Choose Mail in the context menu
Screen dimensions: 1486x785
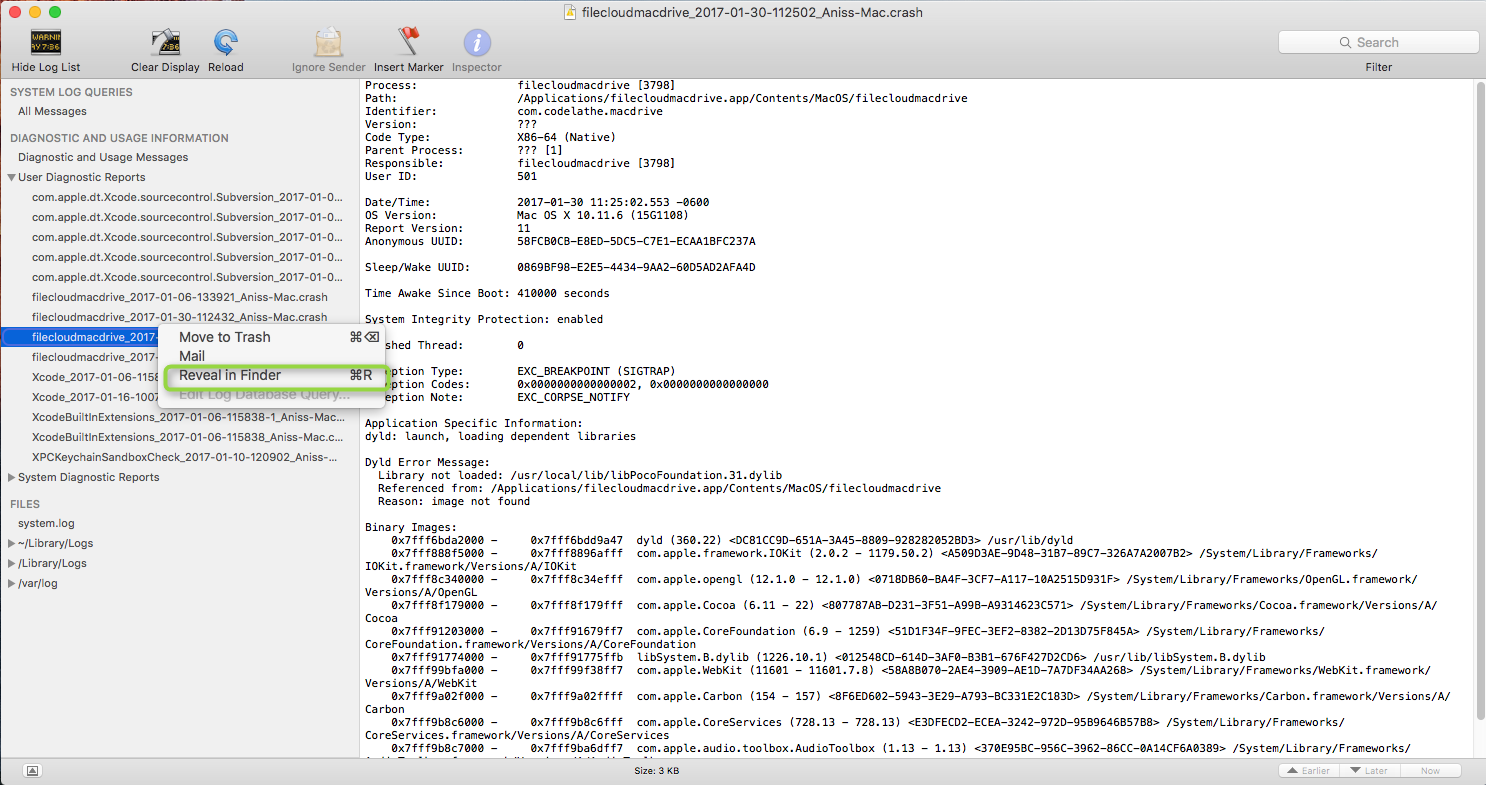tap(192, 356)
